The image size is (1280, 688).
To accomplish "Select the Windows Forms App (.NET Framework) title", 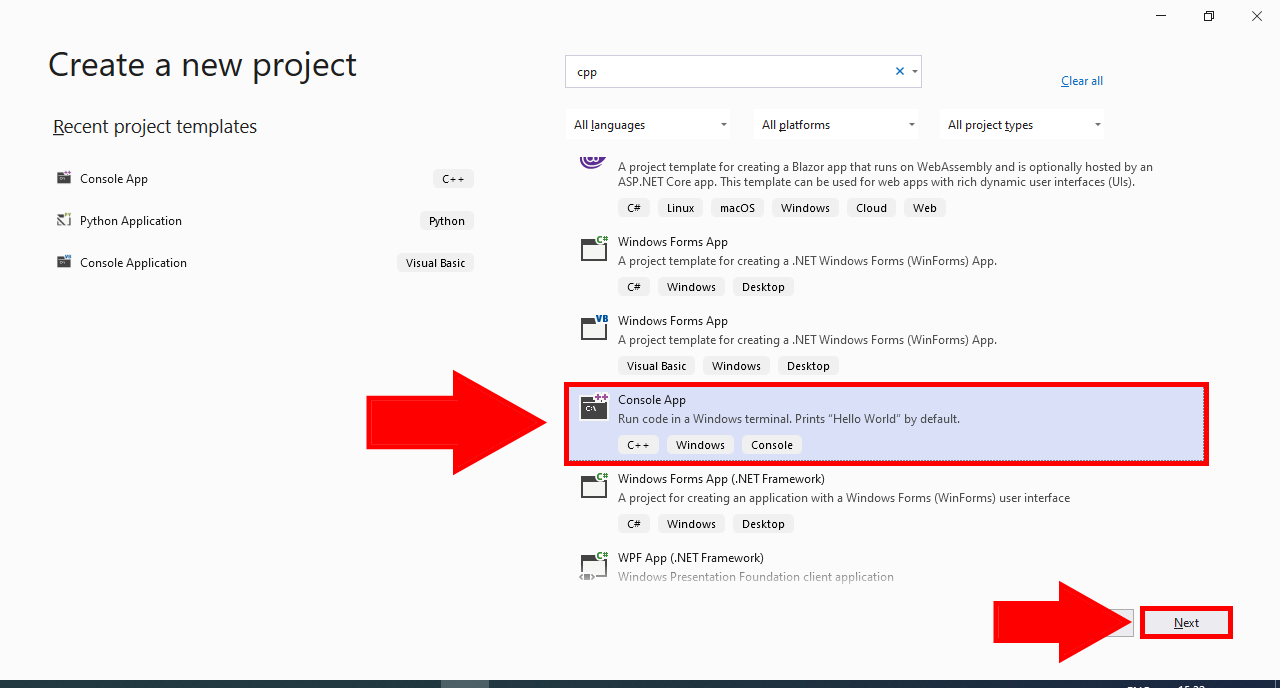I will point(721,479).
